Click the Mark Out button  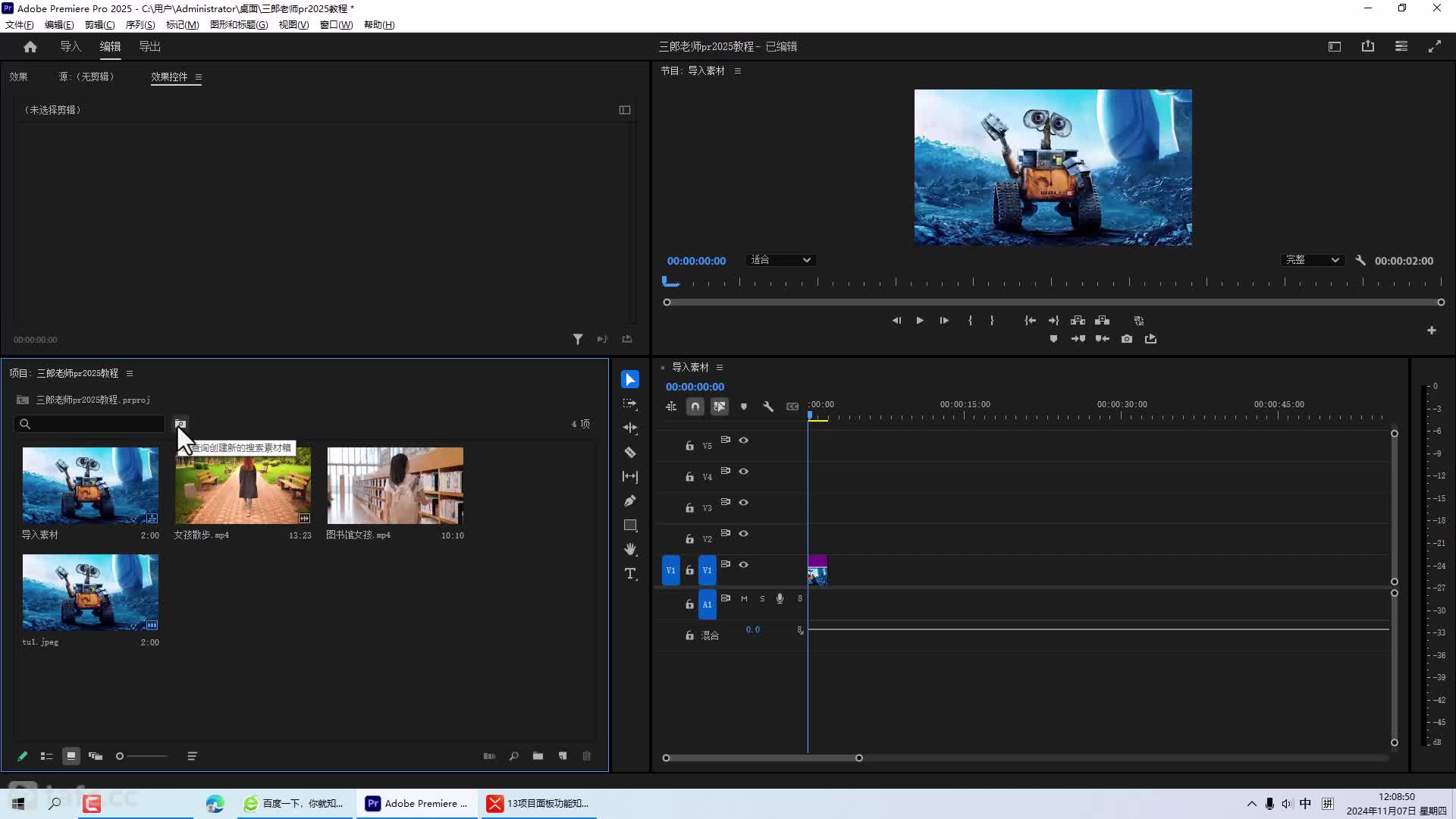(992, 320)
